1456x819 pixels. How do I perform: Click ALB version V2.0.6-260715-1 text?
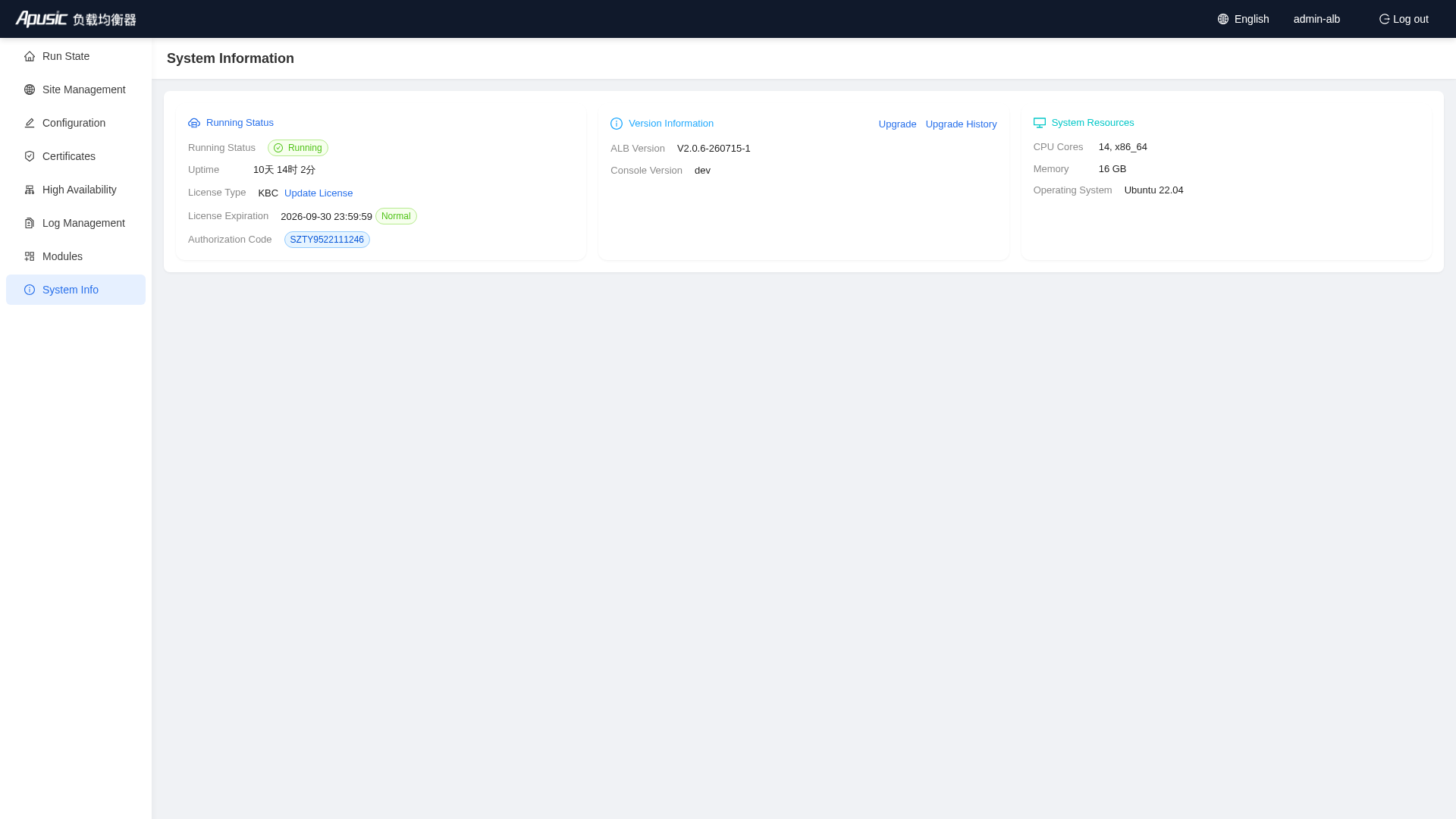point(714,149)
